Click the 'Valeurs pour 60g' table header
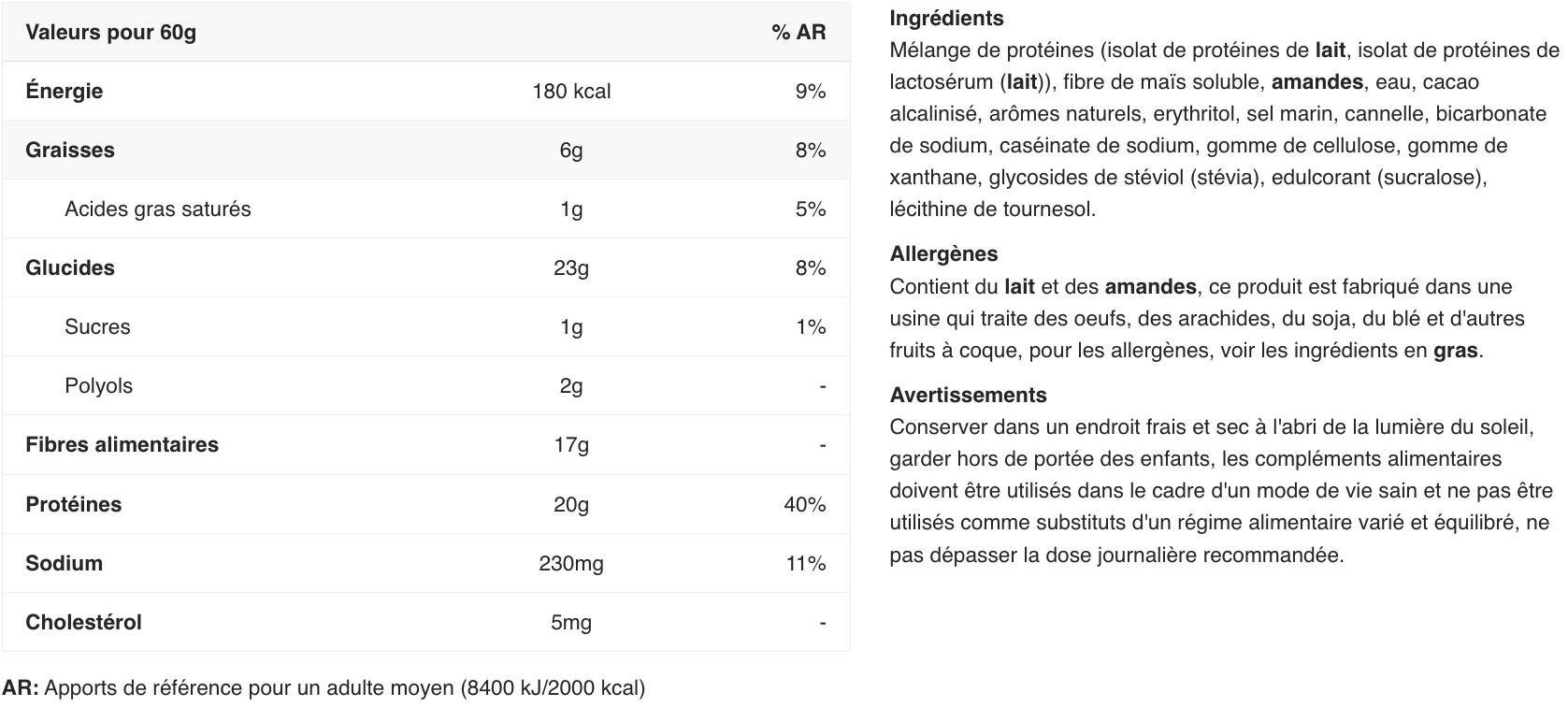The image size is (1568, 707). click(110, 33)
